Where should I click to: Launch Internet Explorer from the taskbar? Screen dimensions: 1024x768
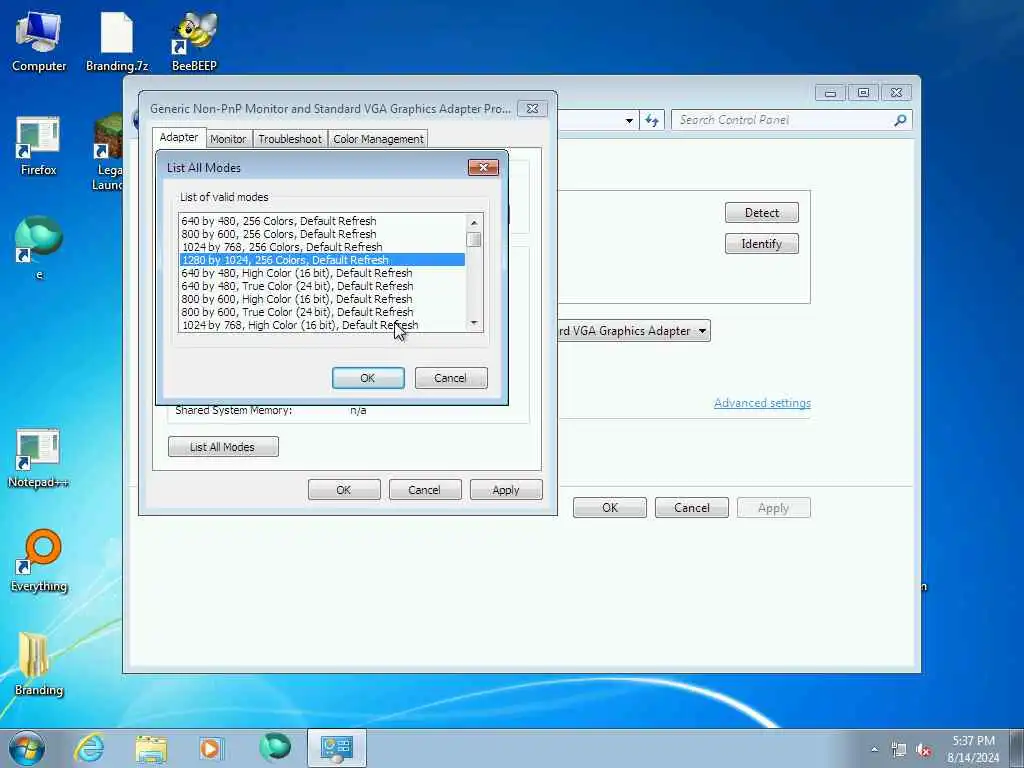click(89, 748)
